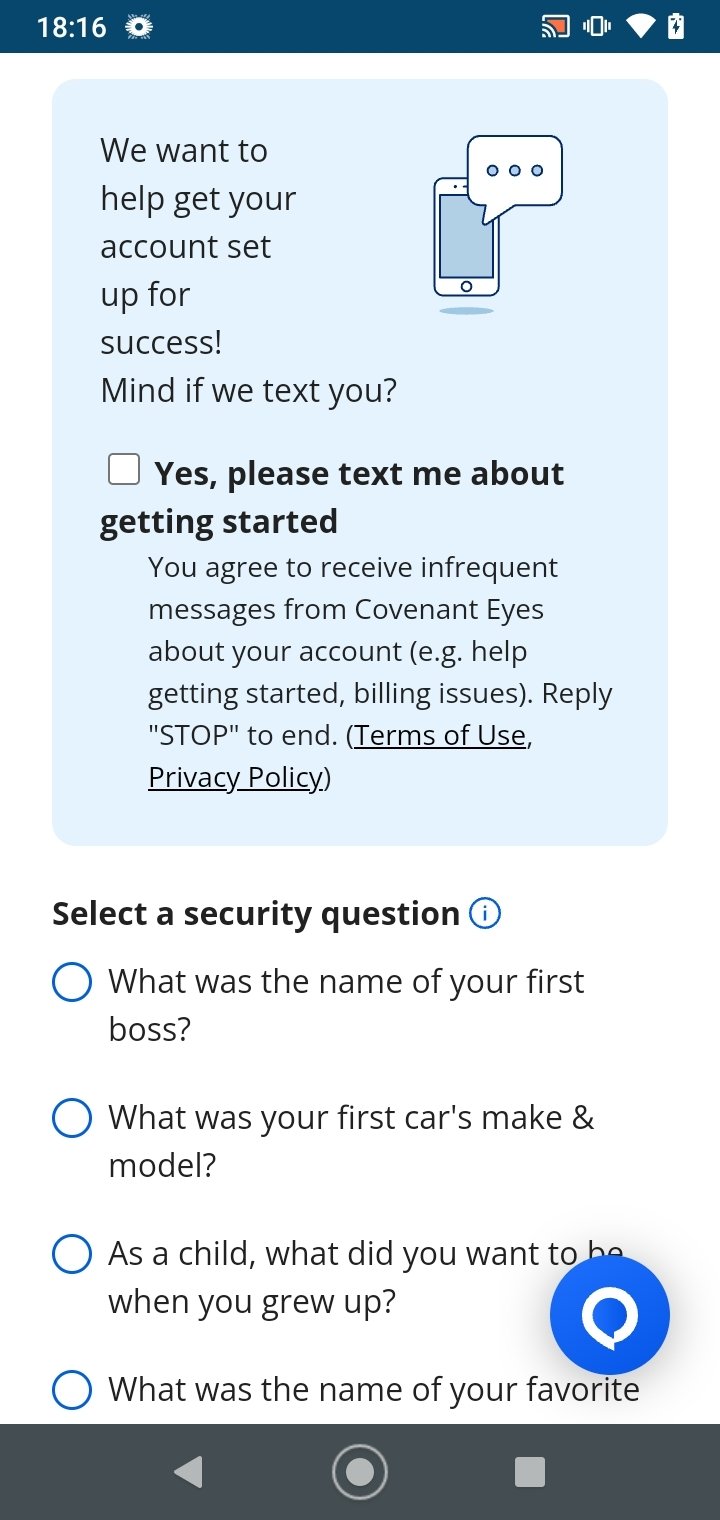The image size is (720, 1520).
Task: Select the first boss security question
Action: click(72, 982)
